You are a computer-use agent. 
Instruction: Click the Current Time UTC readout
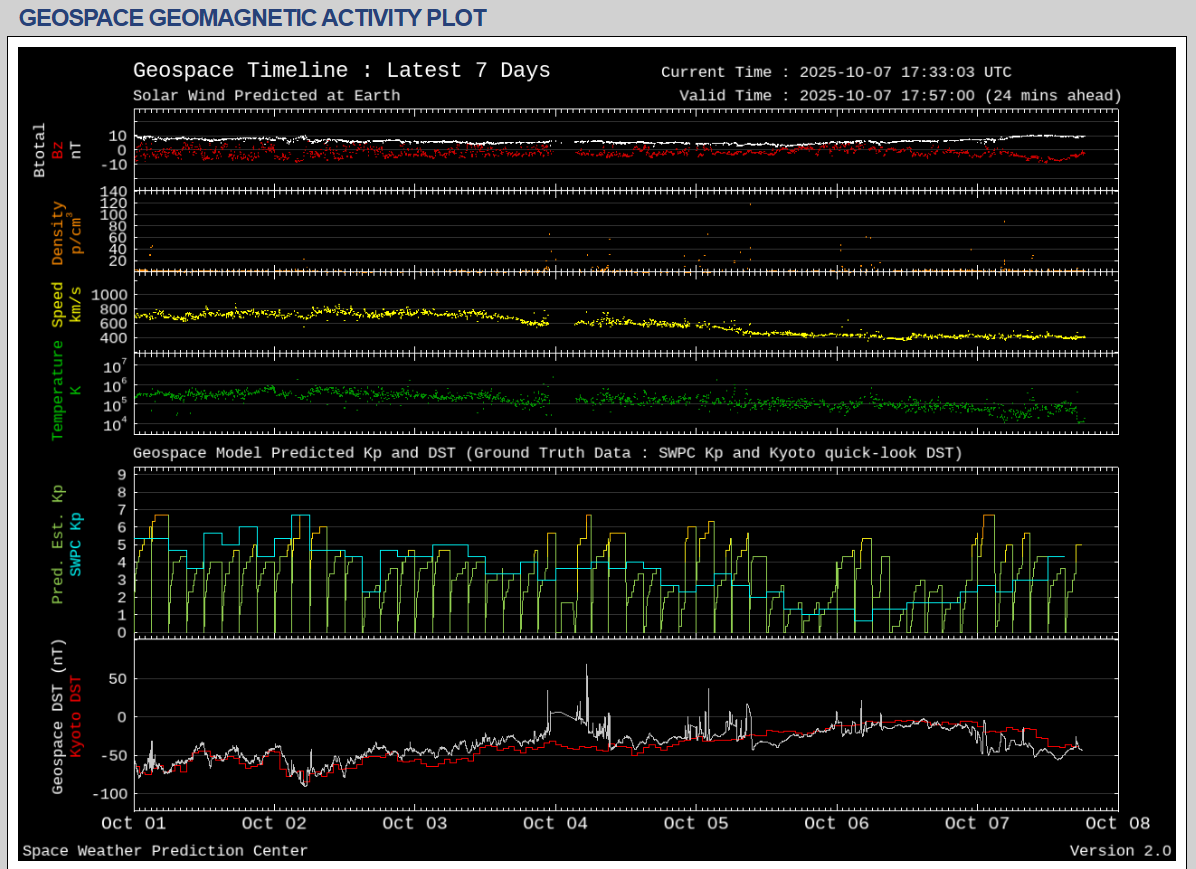[x=836, y=72]
